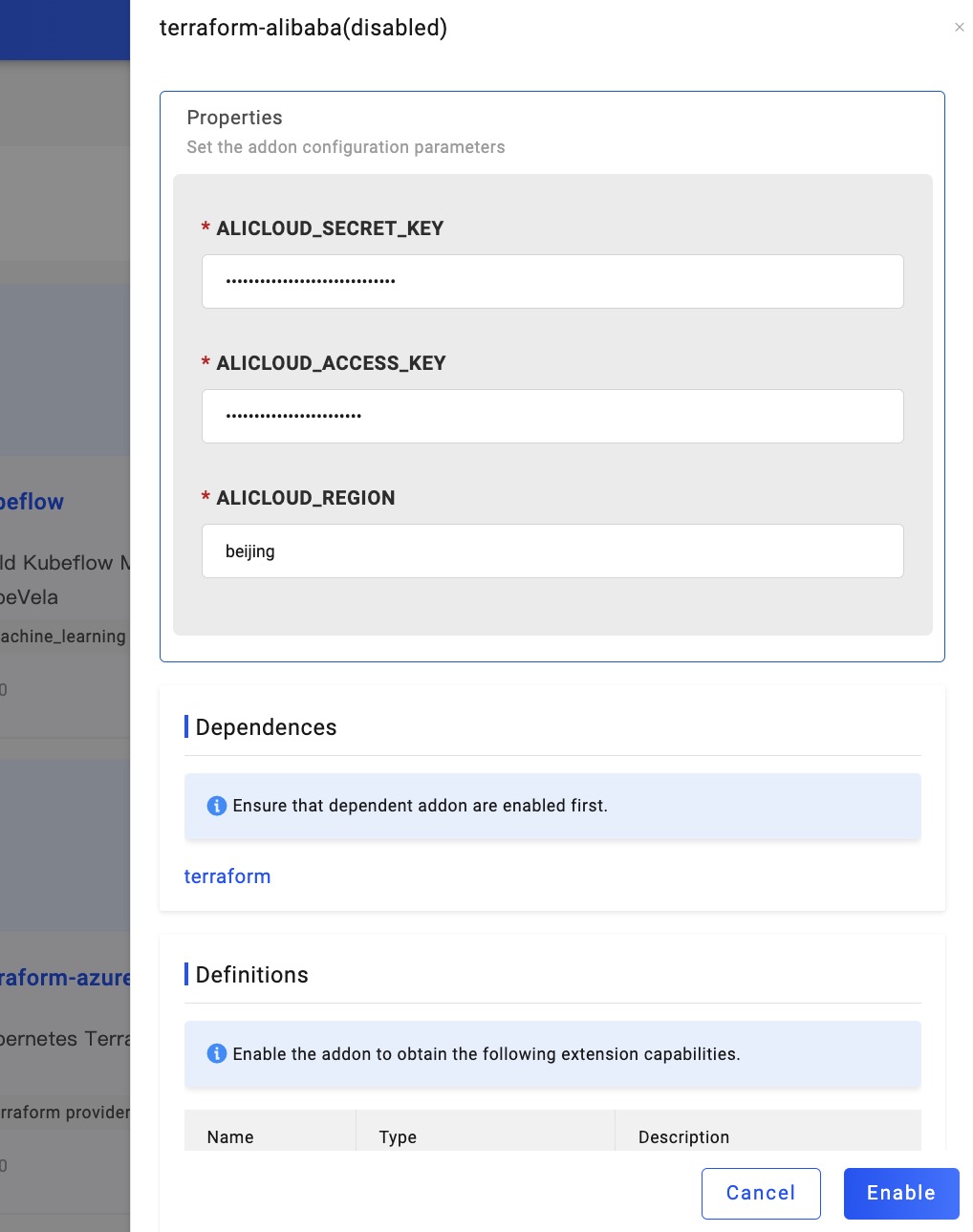Click the Description column header

(683, 1136)
